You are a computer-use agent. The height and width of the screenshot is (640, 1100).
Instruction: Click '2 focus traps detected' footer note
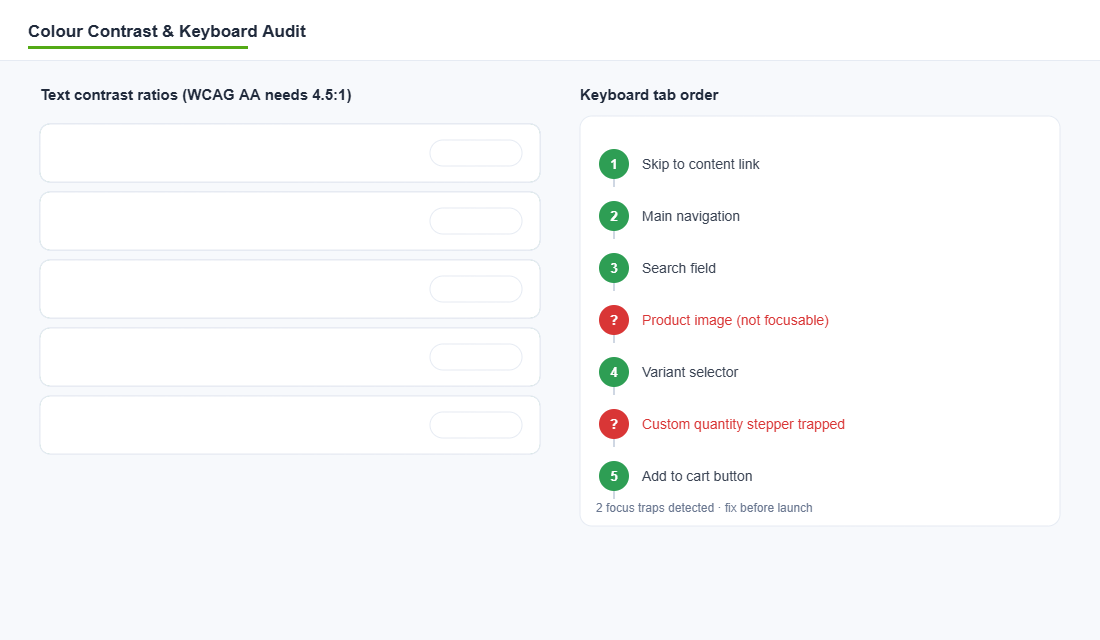704,507
